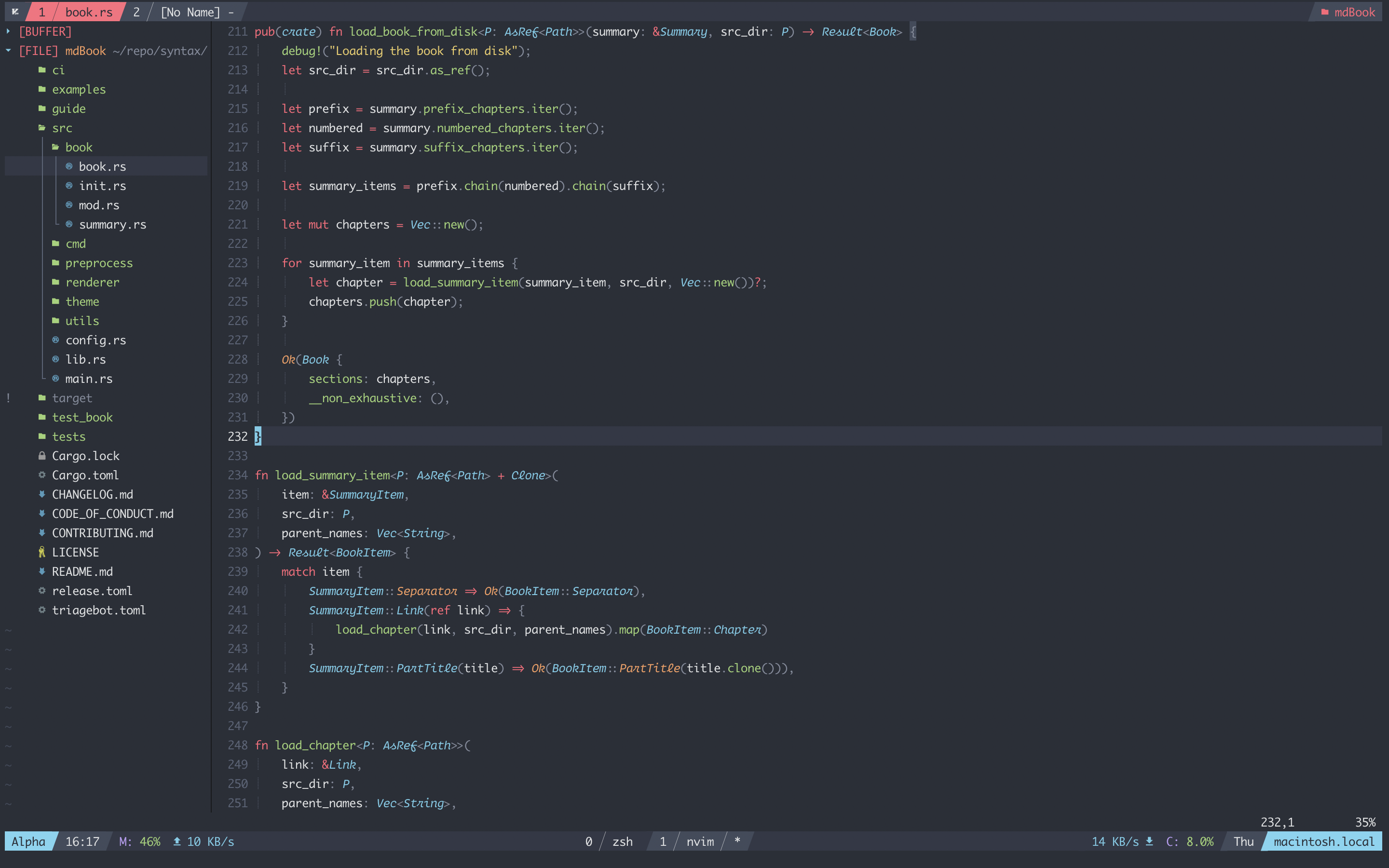Expand the [BUFFER] section arrow
This screenshot has width=1389, height=868.
click(x=8, y=31)
